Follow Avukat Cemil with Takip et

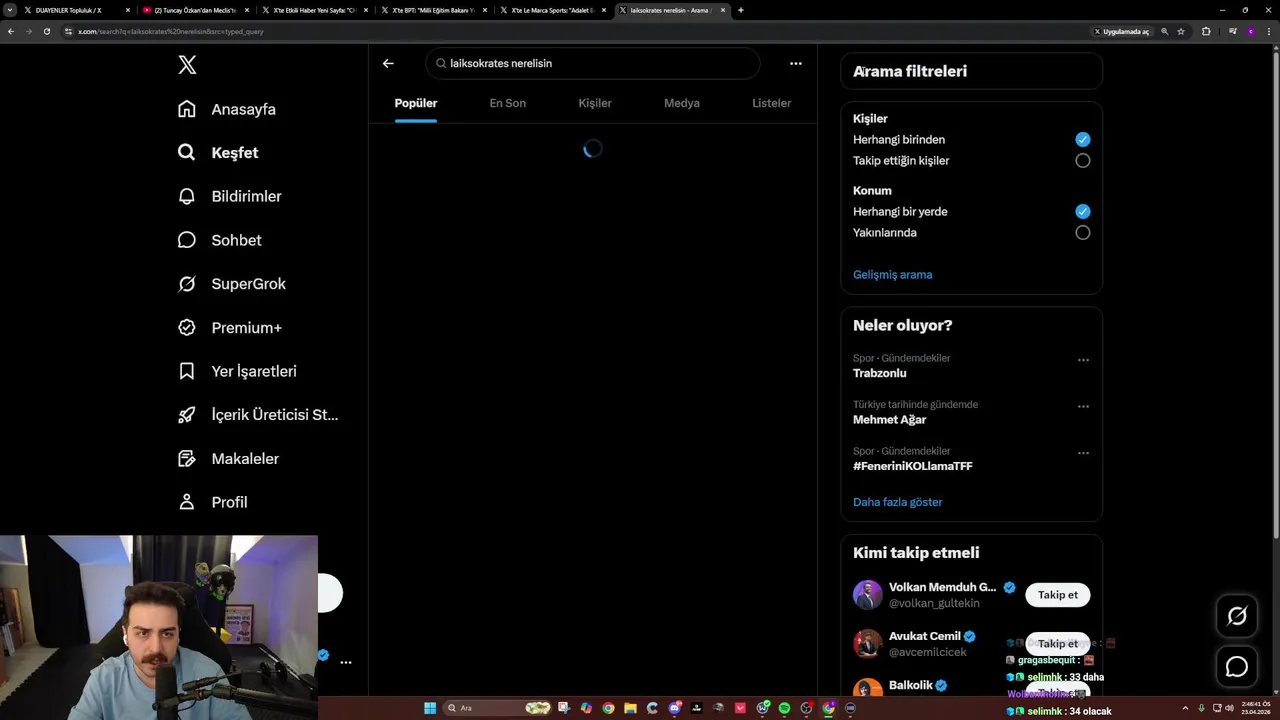point(1058,643)
